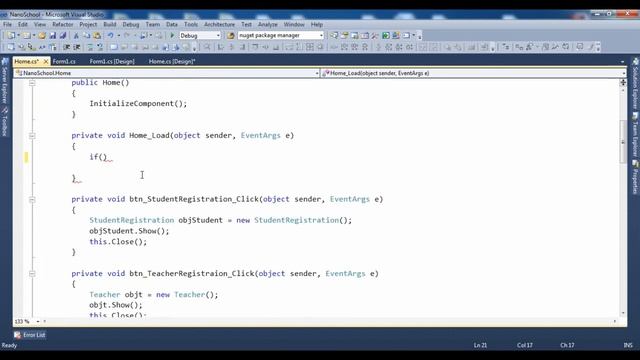This screenshot has height=360, width=640.
Task: Click the Copy toolbar icon
Action: pos(87,36)
